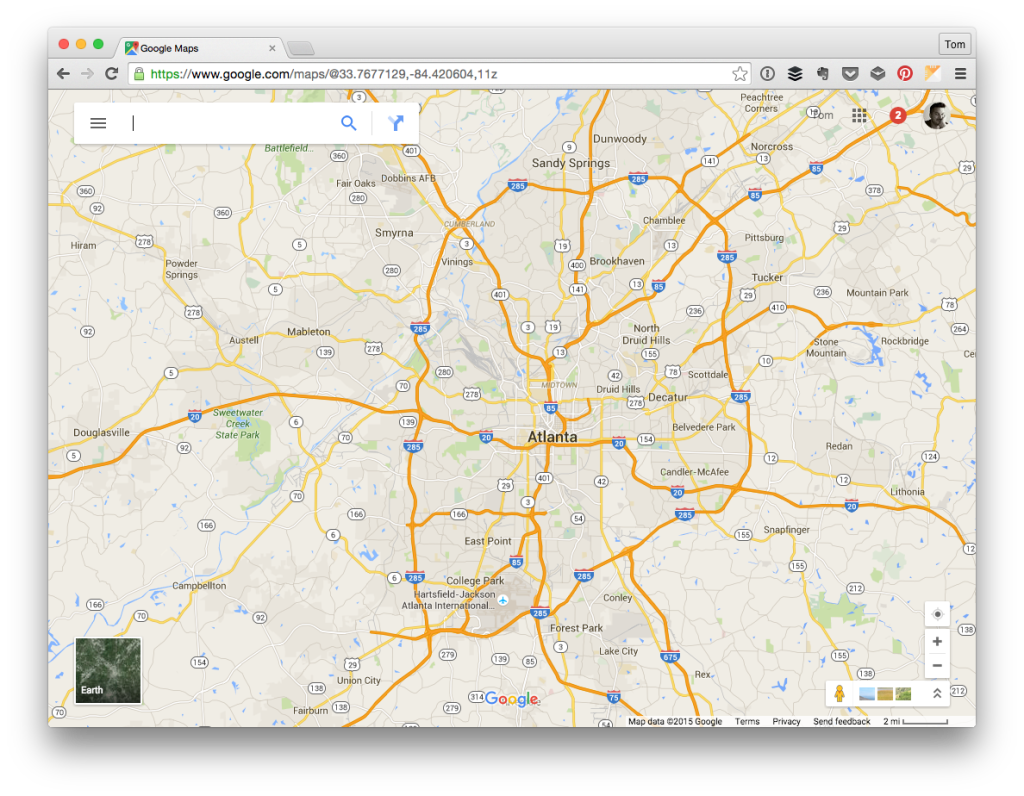
Task: Click the Send feedback link
Action: pyautogui.click(x=841, y=721)
